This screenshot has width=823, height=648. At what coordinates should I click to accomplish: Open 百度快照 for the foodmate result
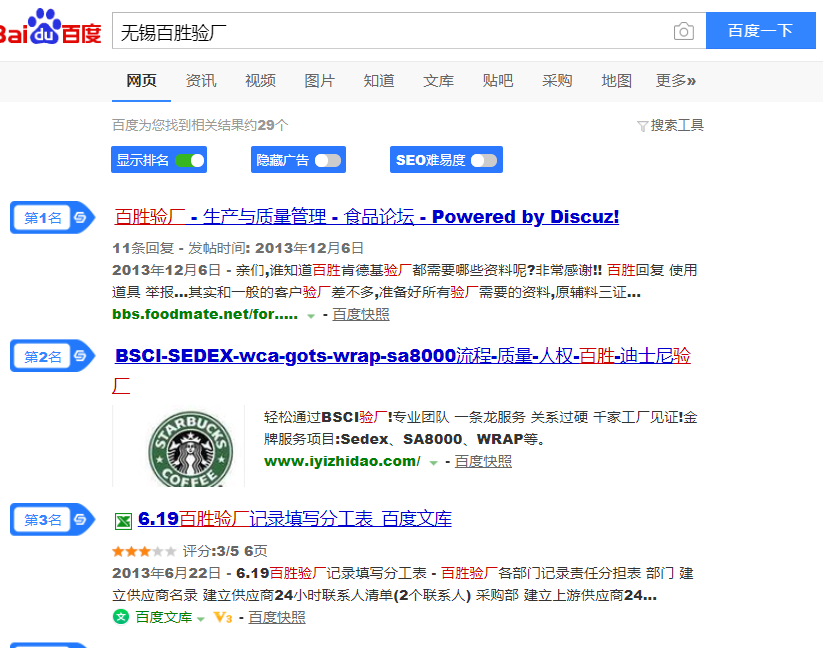(x=361, y=314)
